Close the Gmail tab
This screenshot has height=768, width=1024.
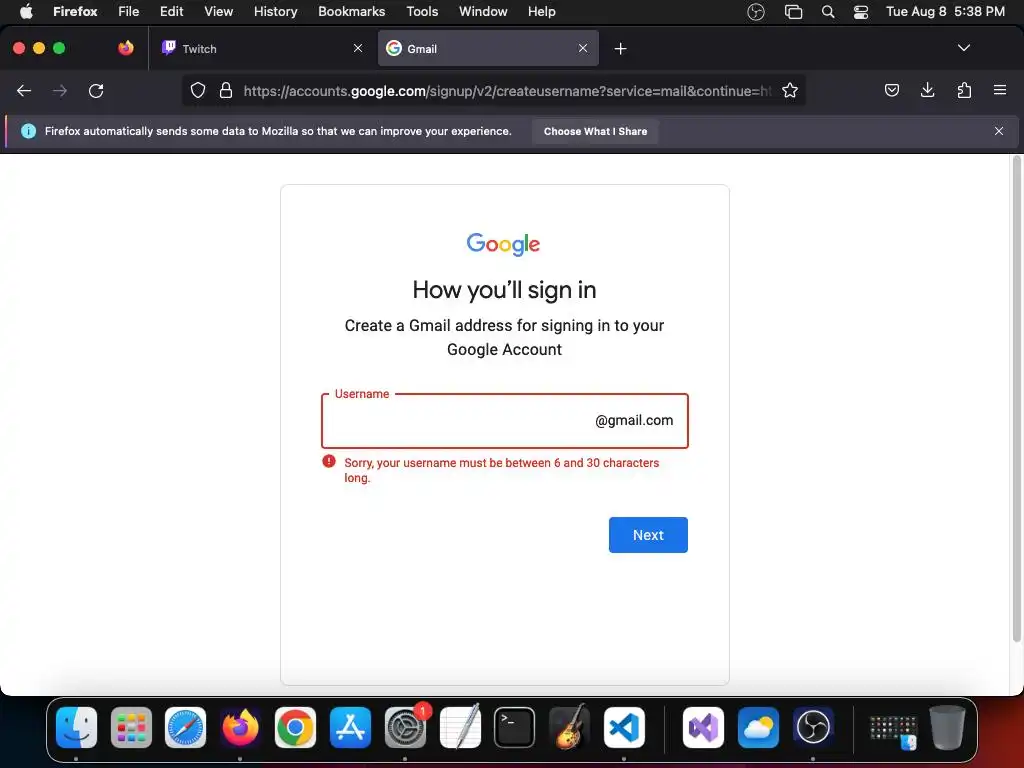coord(583,48)
